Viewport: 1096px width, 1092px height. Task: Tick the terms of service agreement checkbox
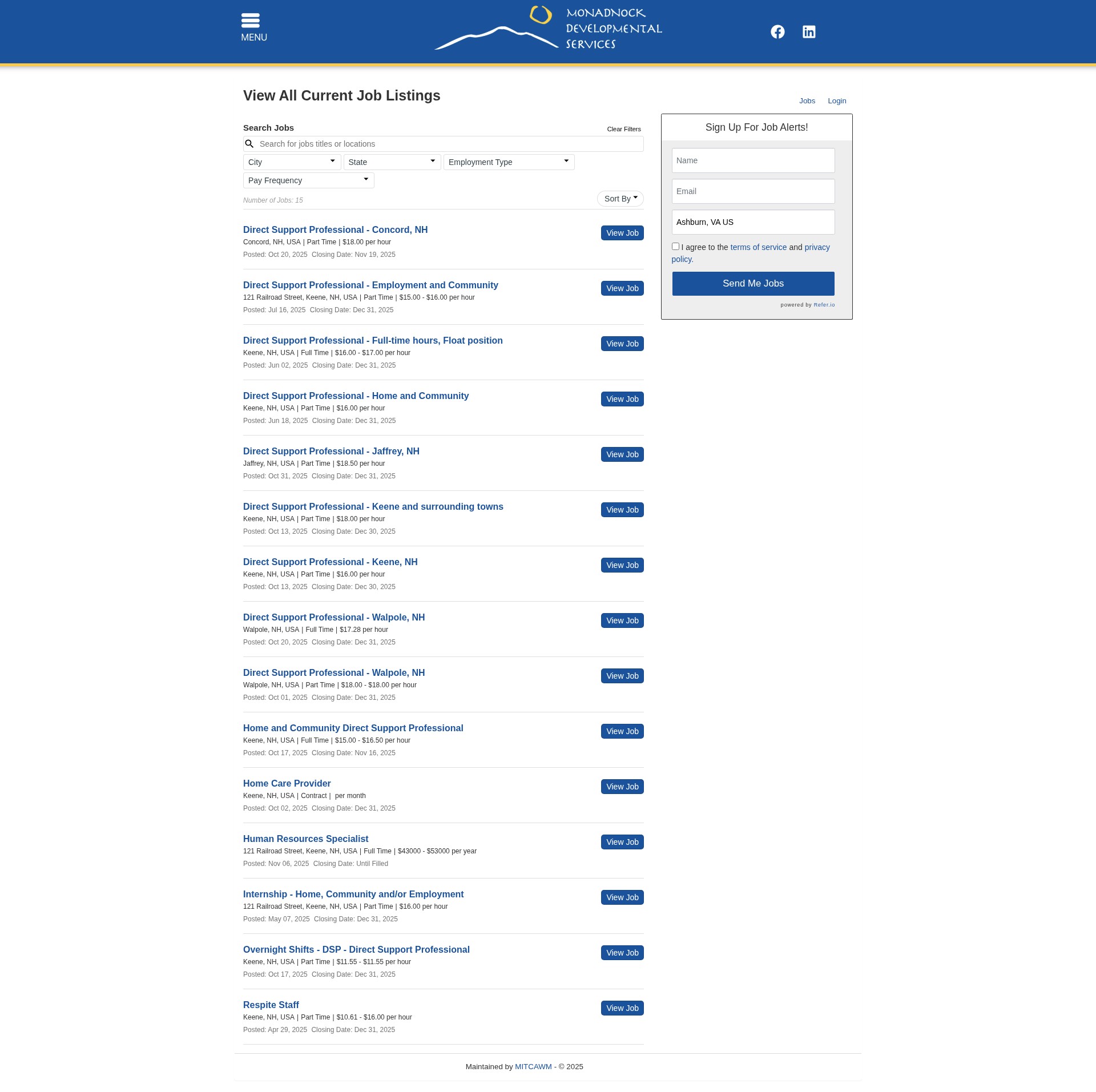click(675, 247)
